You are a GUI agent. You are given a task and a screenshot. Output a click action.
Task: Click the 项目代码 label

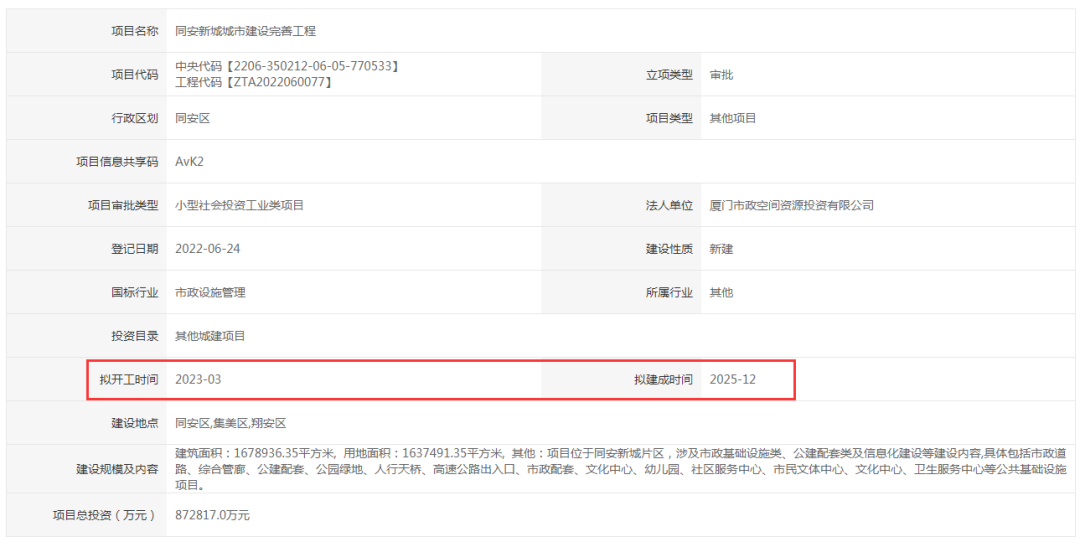click(x=135, y=74)
